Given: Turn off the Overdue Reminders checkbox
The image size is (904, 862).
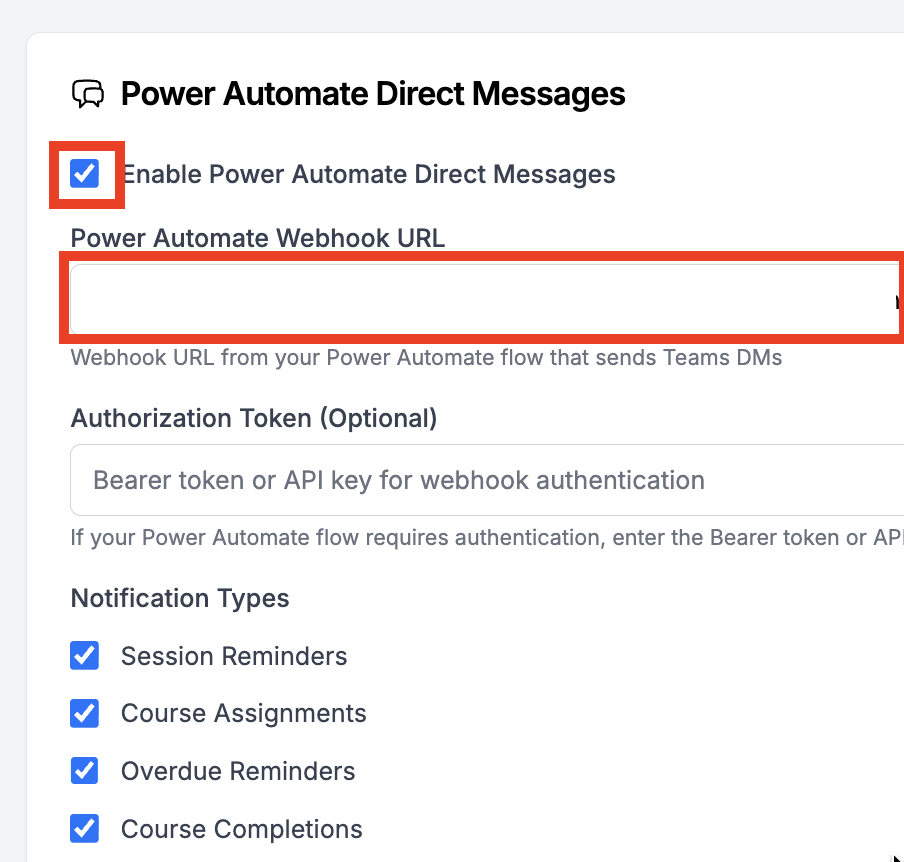Looking at the screenshot, I should tap(85, 771).
